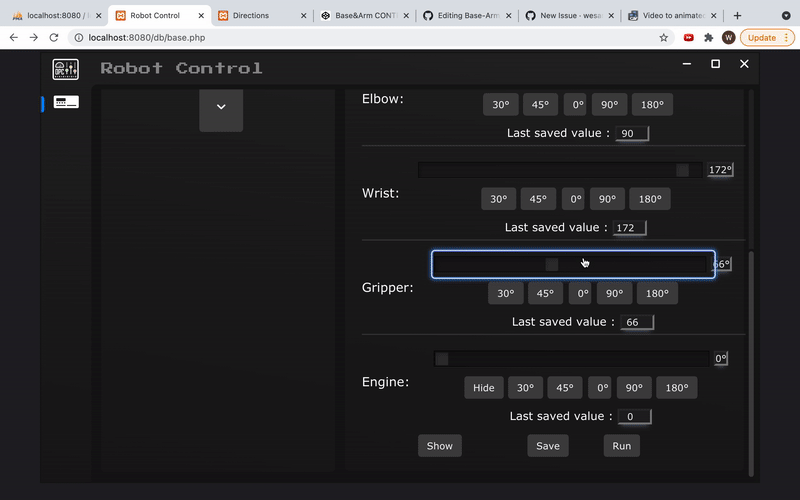Image resolution: width=800 pixels, height=500 pixels.
Task: Set Engine to 45°
Action: tap(565, 388)
